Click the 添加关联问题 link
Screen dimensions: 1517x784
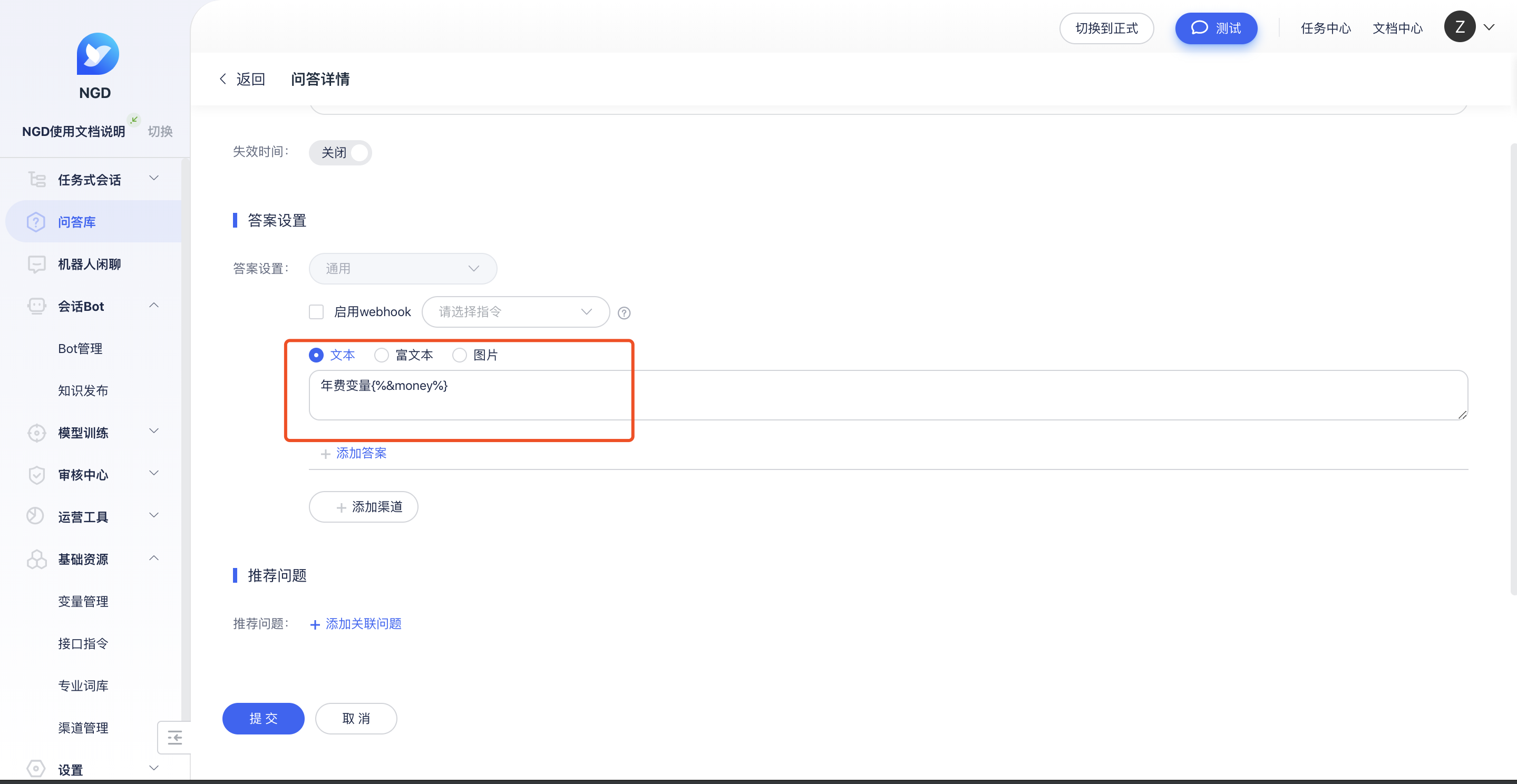[363, 624]
